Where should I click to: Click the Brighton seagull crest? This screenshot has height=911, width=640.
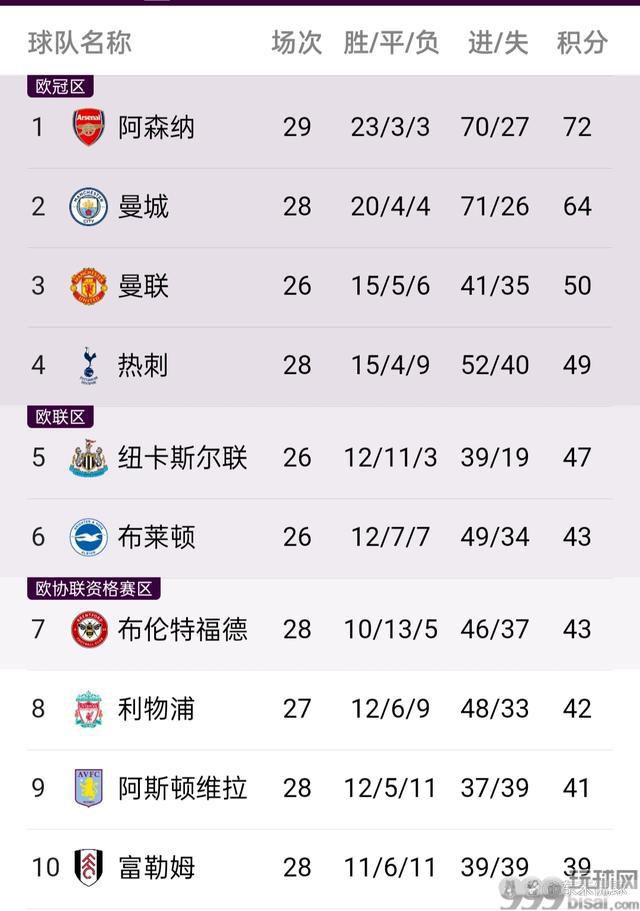coord(88,537)
